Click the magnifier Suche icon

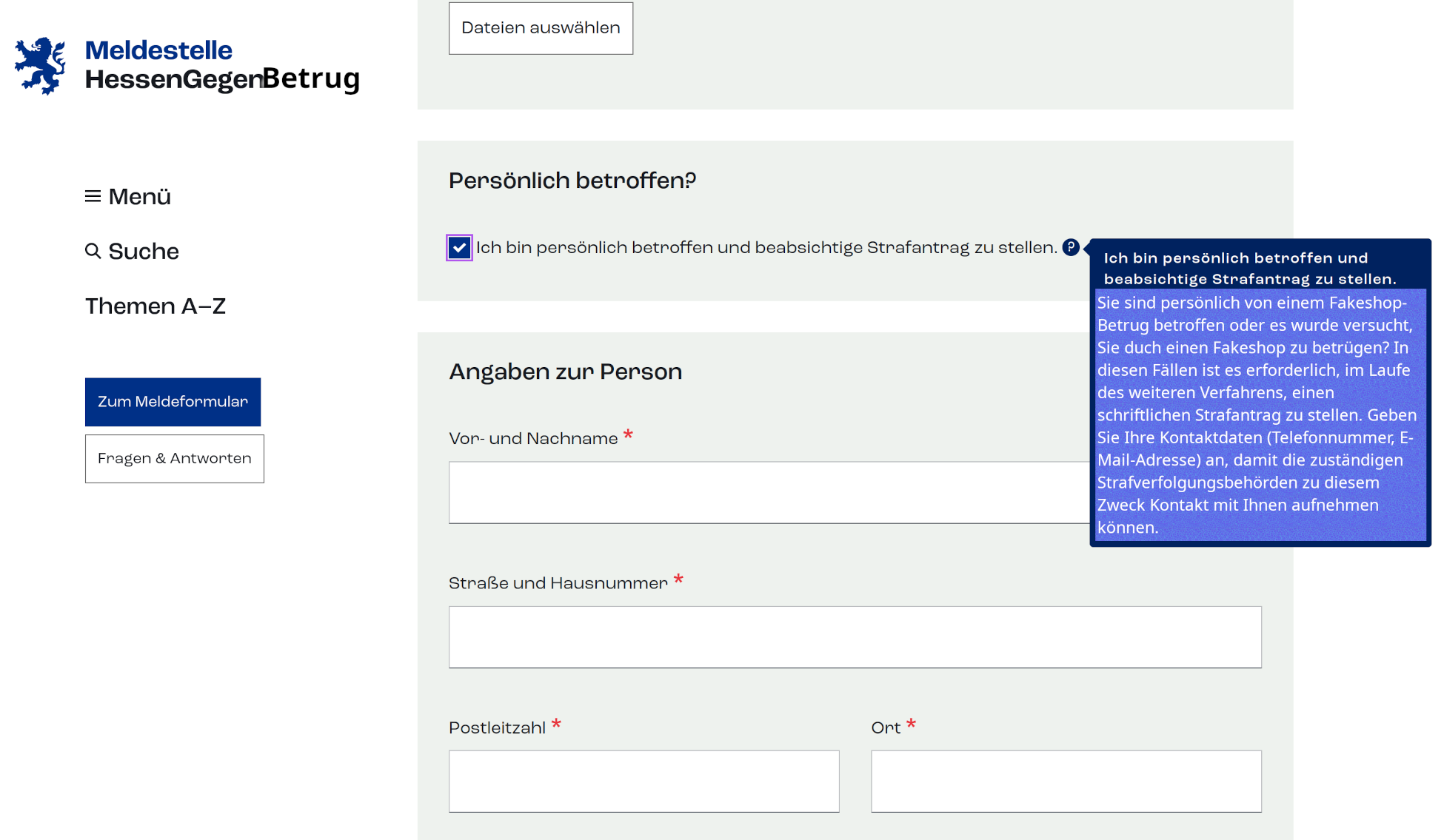pyautogui.click(x=93, y=252)
